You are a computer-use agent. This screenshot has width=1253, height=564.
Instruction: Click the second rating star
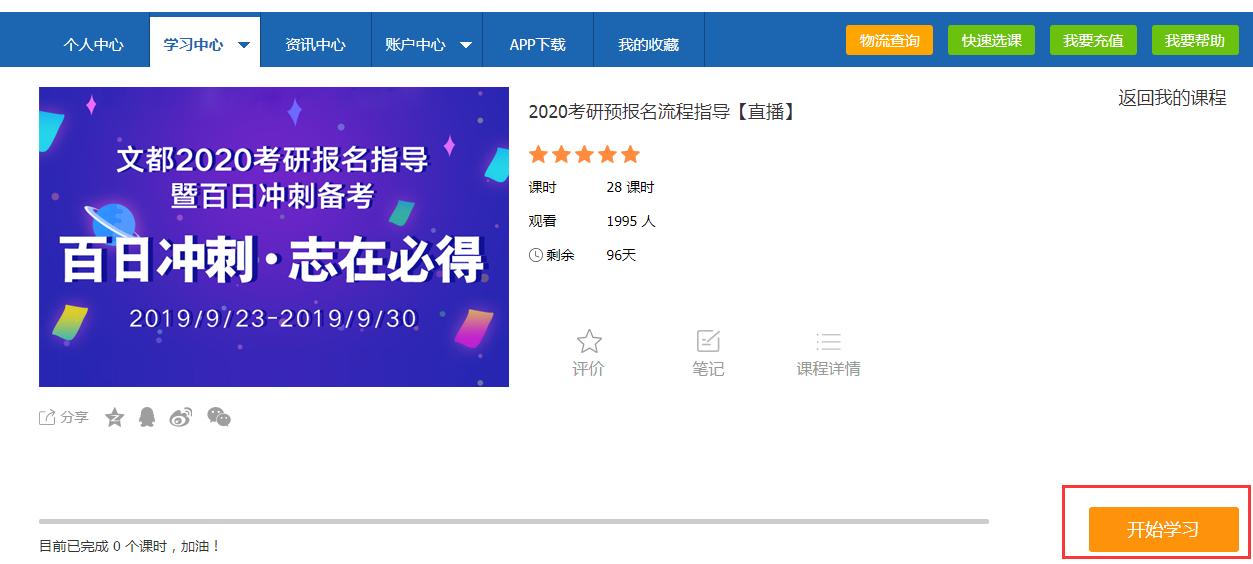pos(562,154)
